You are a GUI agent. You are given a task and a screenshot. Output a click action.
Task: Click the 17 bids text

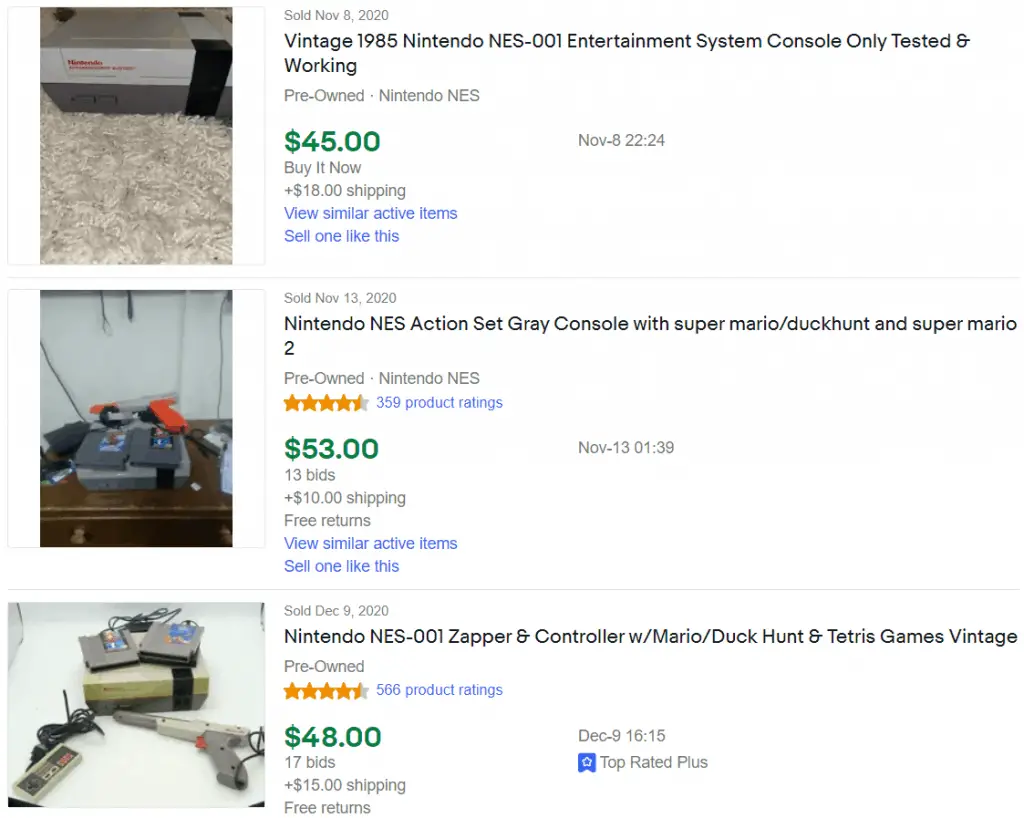[310, 763]
